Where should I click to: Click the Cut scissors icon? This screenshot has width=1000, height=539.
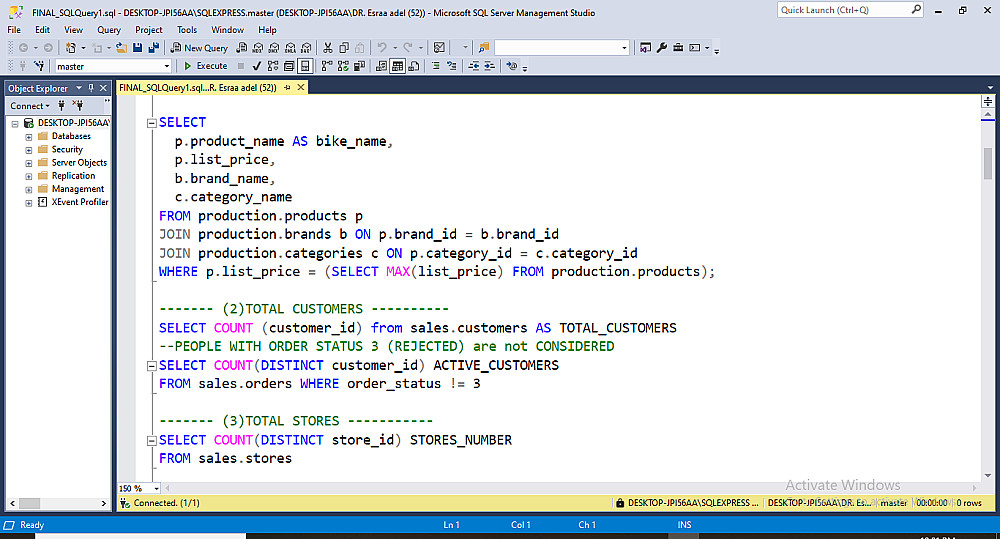328,48
